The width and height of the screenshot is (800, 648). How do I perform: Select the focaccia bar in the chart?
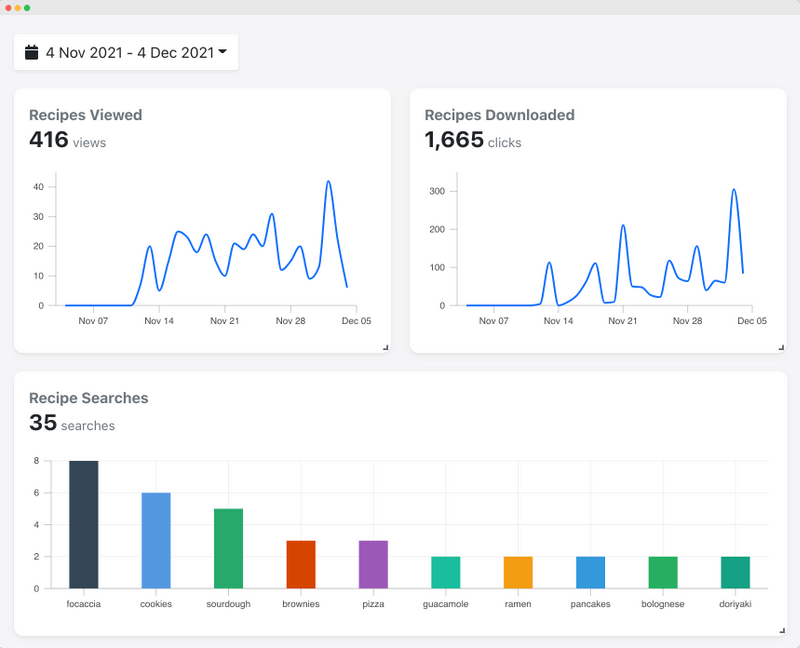pos(82,525)
